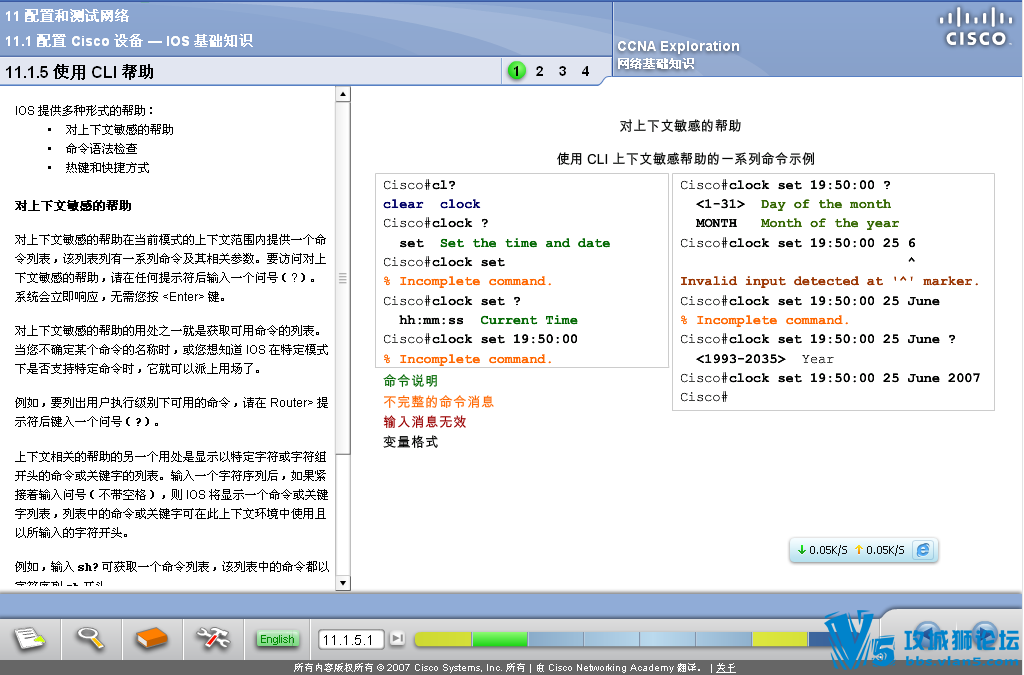
Task: Click the browser icon in speed widget
Action: coord(923,550)
